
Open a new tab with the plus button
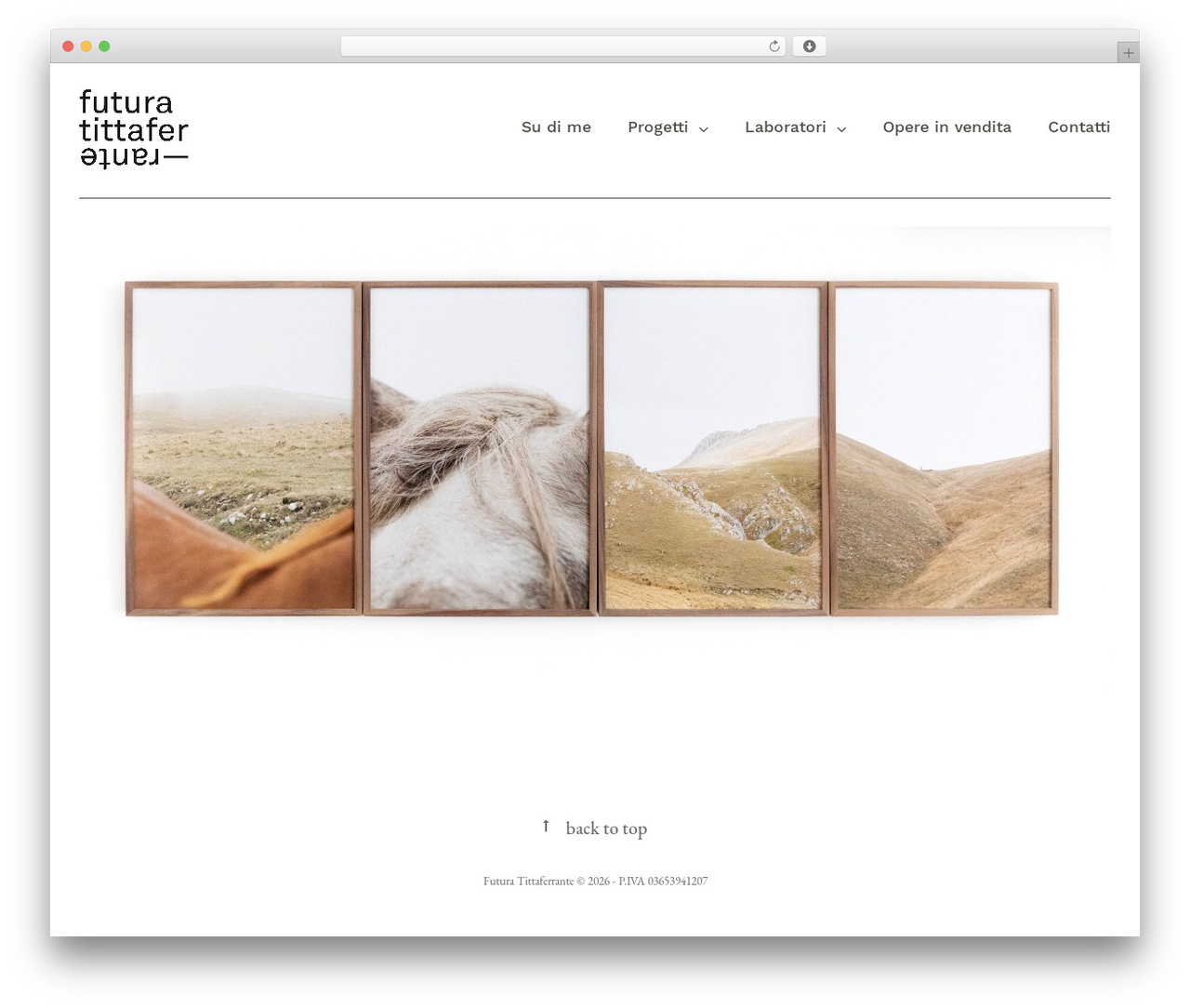tap(1128, 53)
